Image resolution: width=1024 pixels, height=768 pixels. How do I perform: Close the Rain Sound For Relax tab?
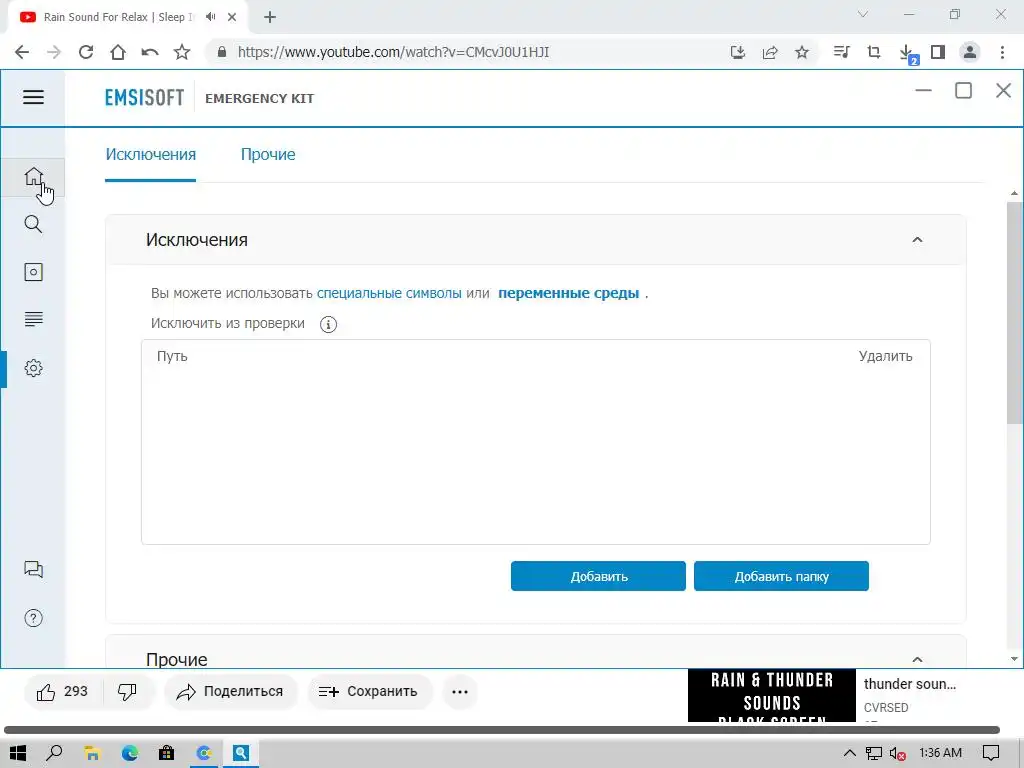tap(232, 17)
